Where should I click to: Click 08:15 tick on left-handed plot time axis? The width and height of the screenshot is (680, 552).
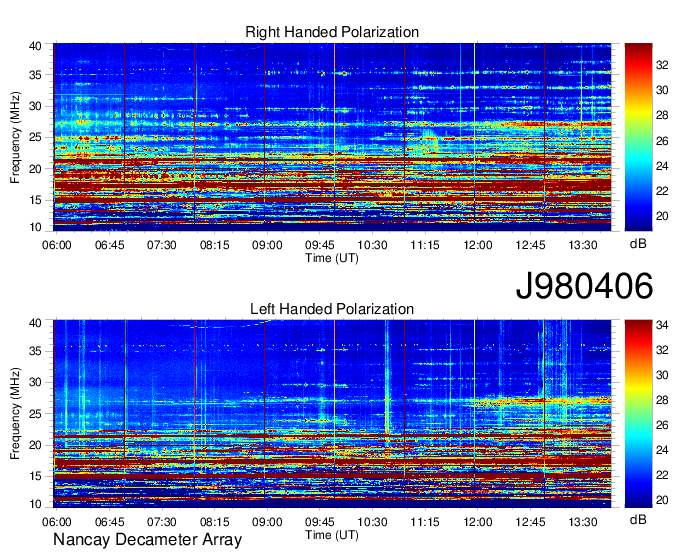click(x=214, y=522)
